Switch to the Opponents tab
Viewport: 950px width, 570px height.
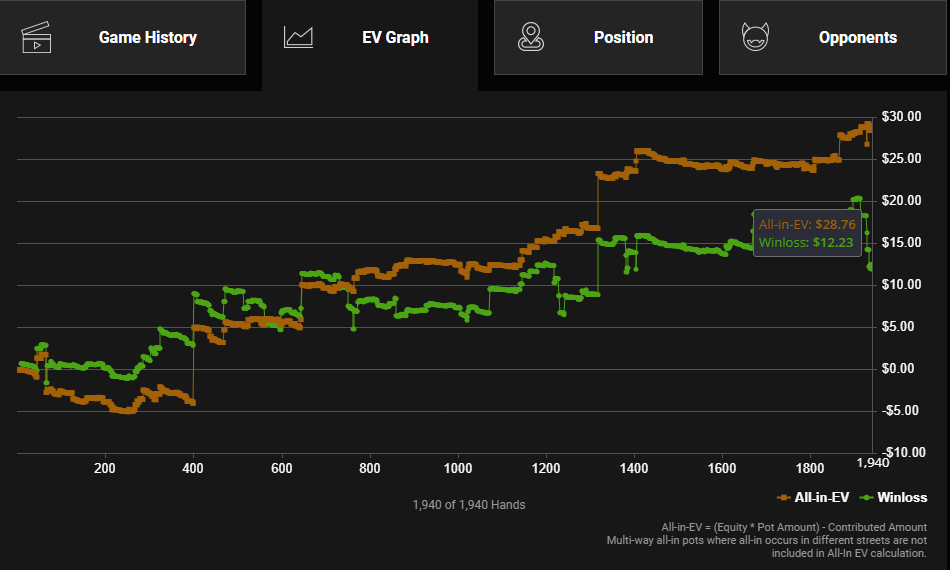click(x=832, y=38)
